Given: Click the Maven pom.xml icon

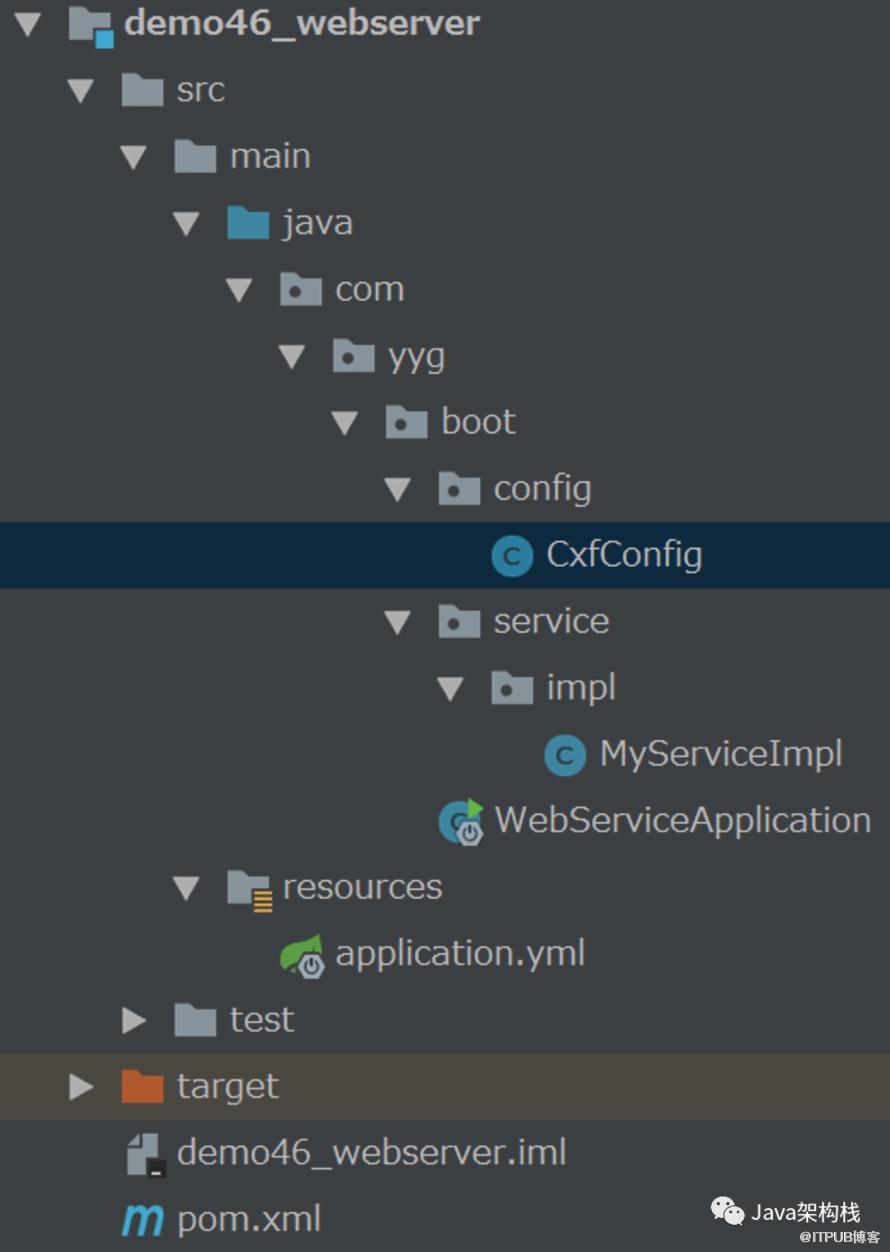Looking at the screenshot, I should point(143,1219).
